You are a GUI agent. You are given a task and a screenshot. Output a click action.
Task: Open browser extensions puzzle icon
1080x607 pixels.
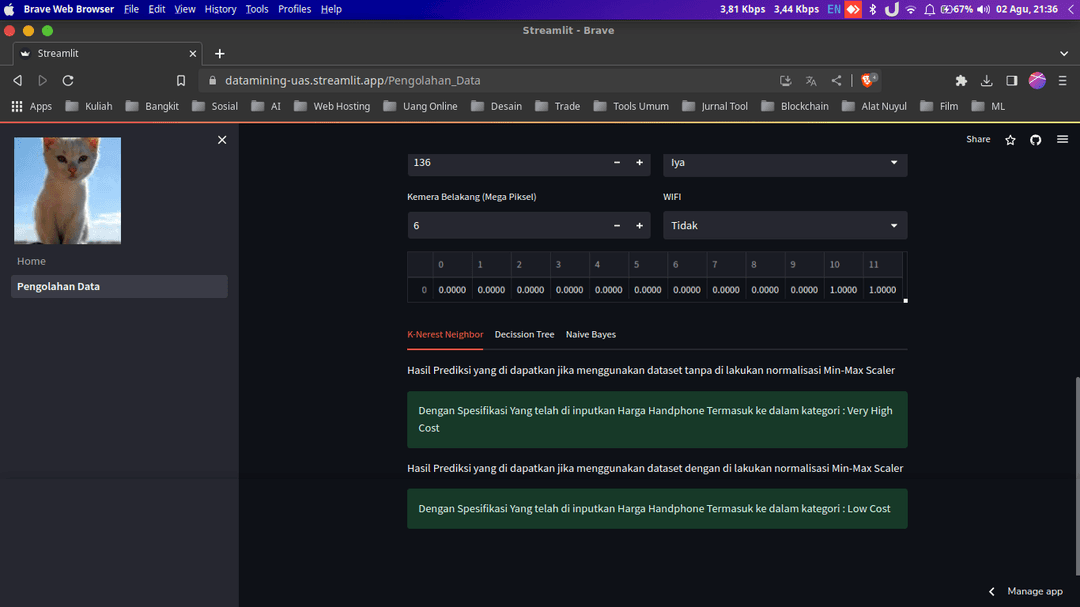click(x=961, y=80)
